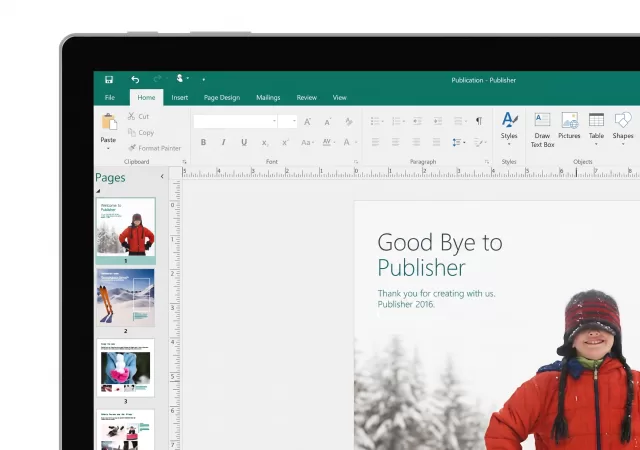
Task: Open the font size dropdown
Action: pyautogui.click(x=294, y=121)
